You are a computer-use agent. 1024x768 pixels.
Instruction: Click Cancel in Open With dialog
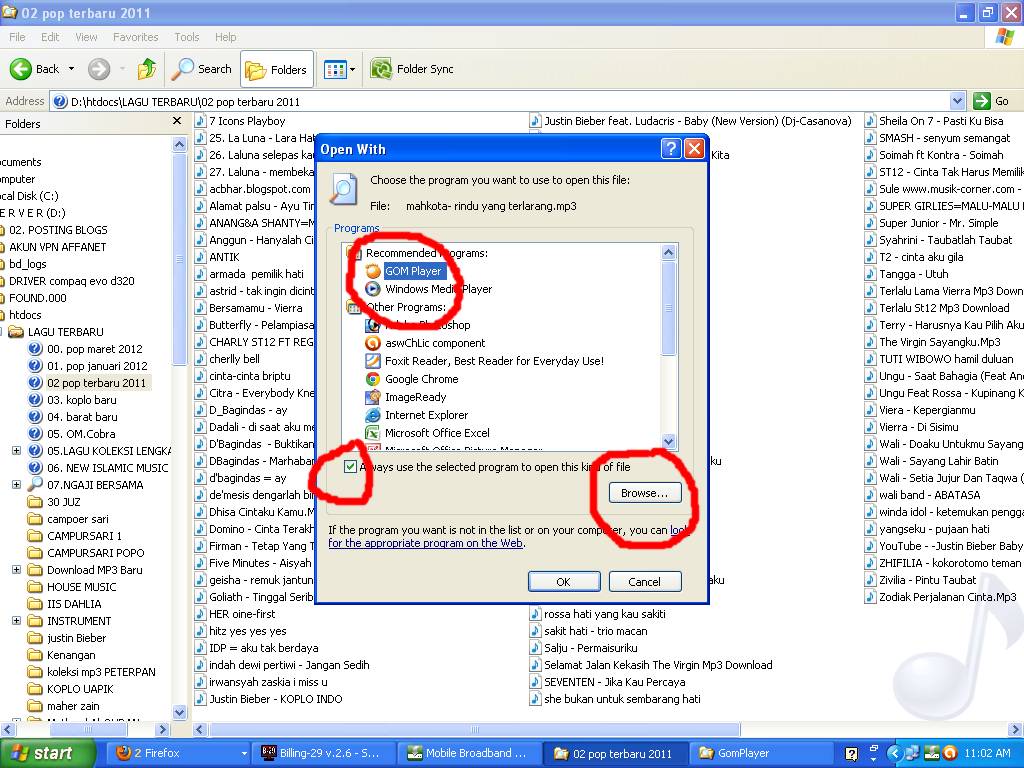645,582
